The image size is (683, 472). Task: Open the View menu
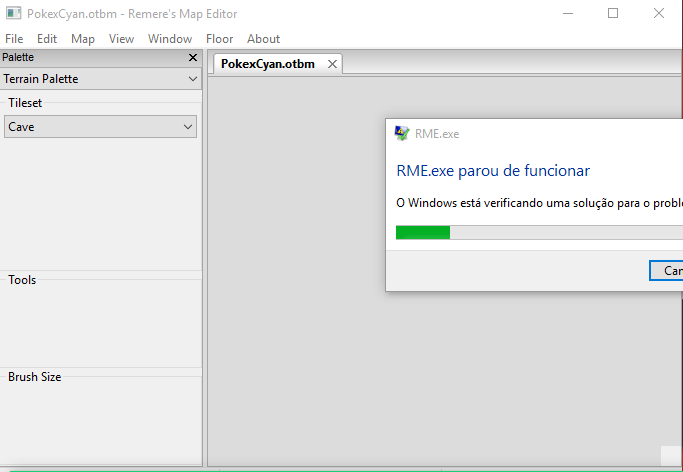(121, 39)
